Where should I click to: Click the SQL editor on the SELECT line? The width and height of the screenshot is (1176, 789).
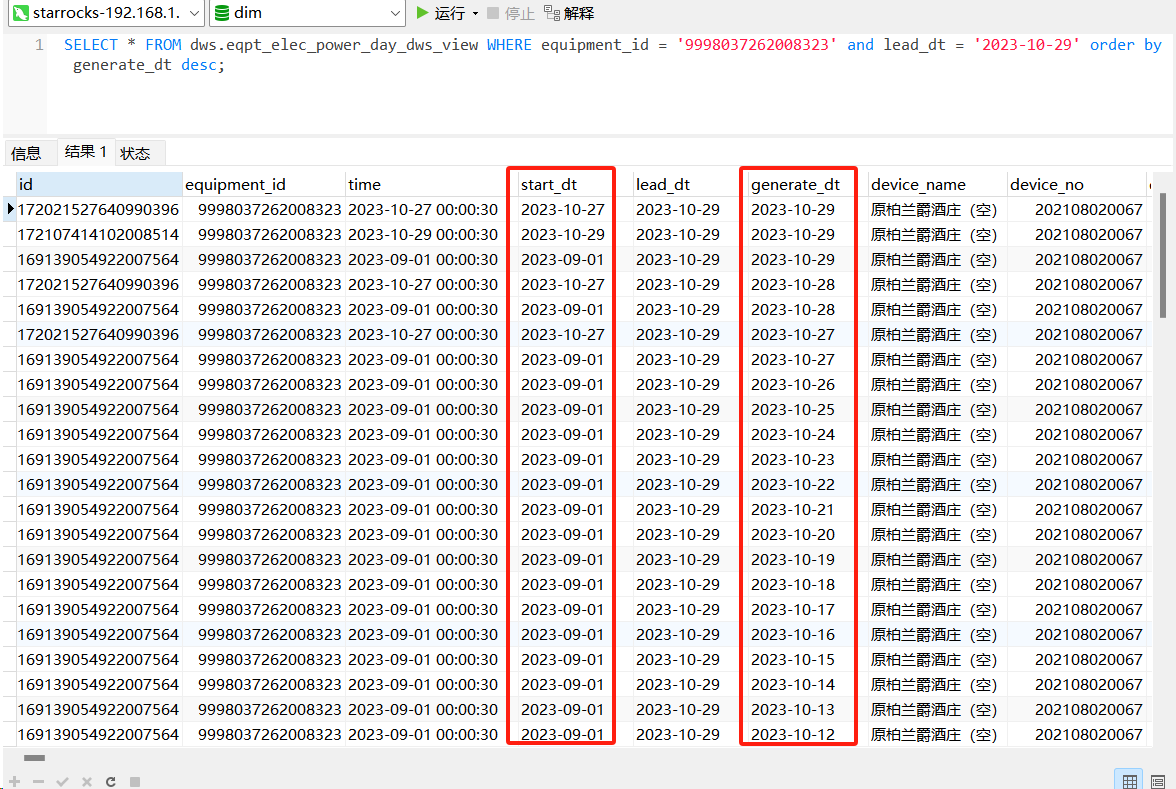point(600,45)
